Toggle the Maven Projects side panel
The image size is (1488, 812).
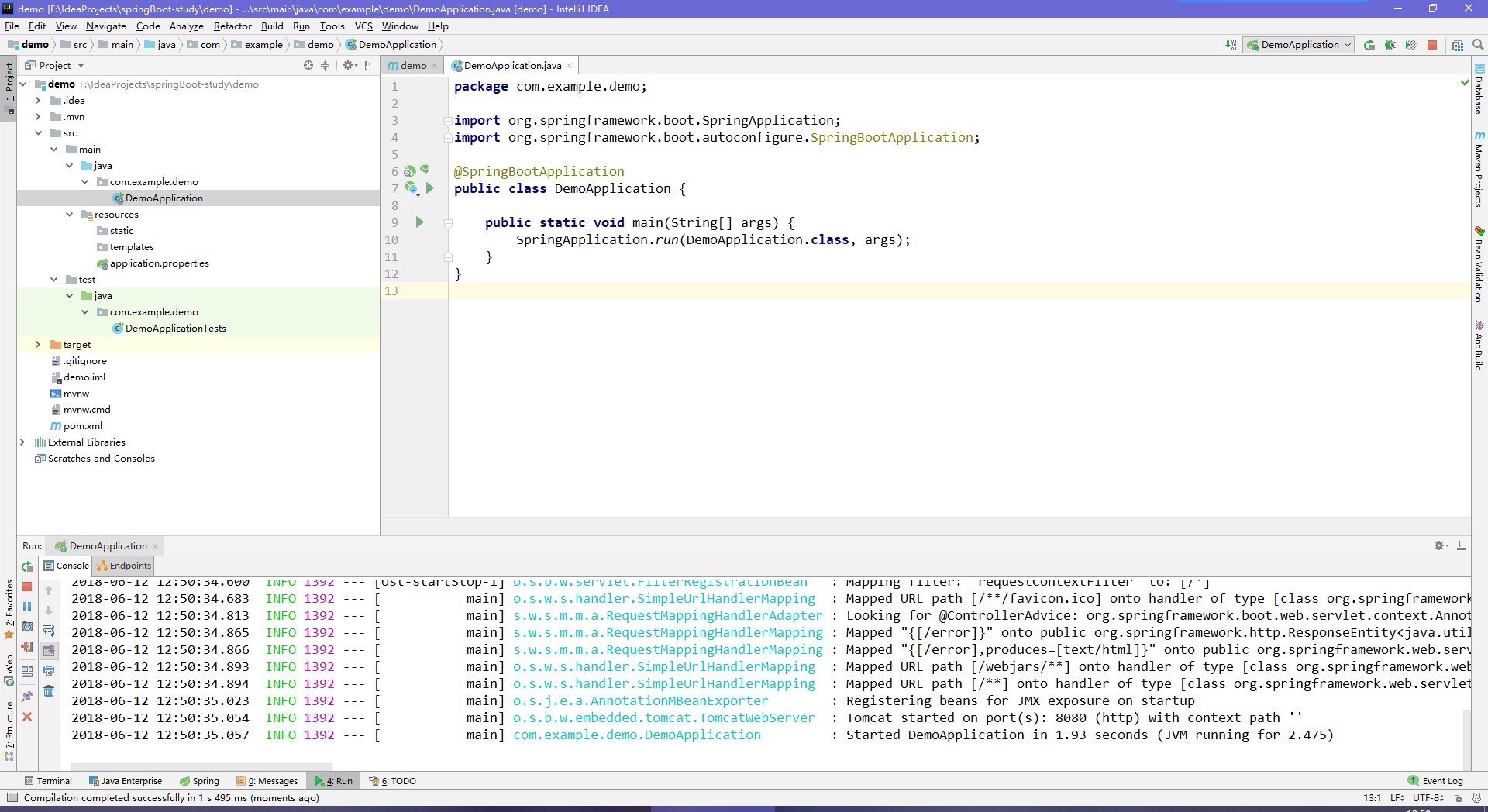click(1479, 169)
